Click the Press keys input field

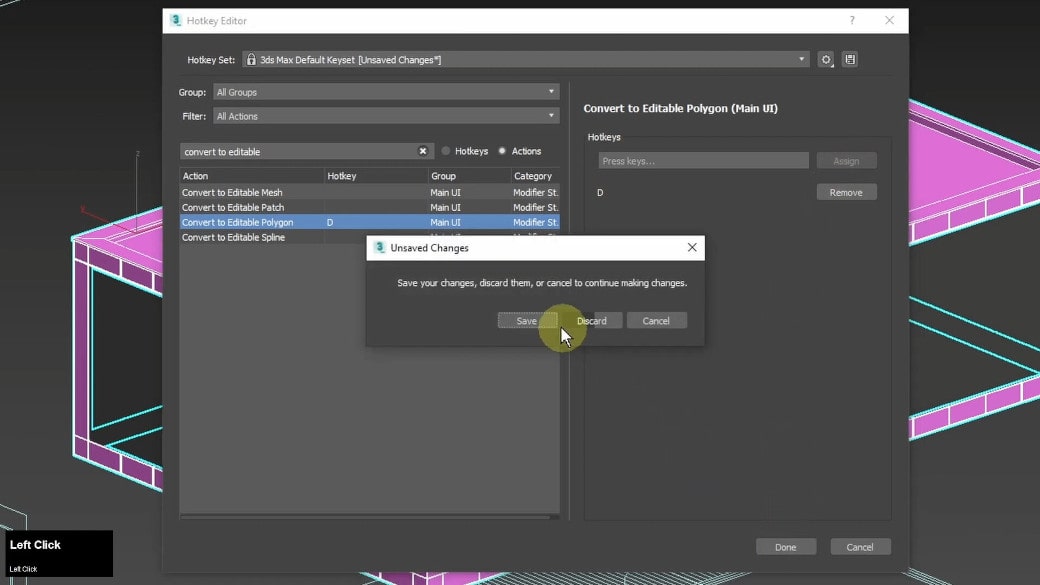(700, 159)
